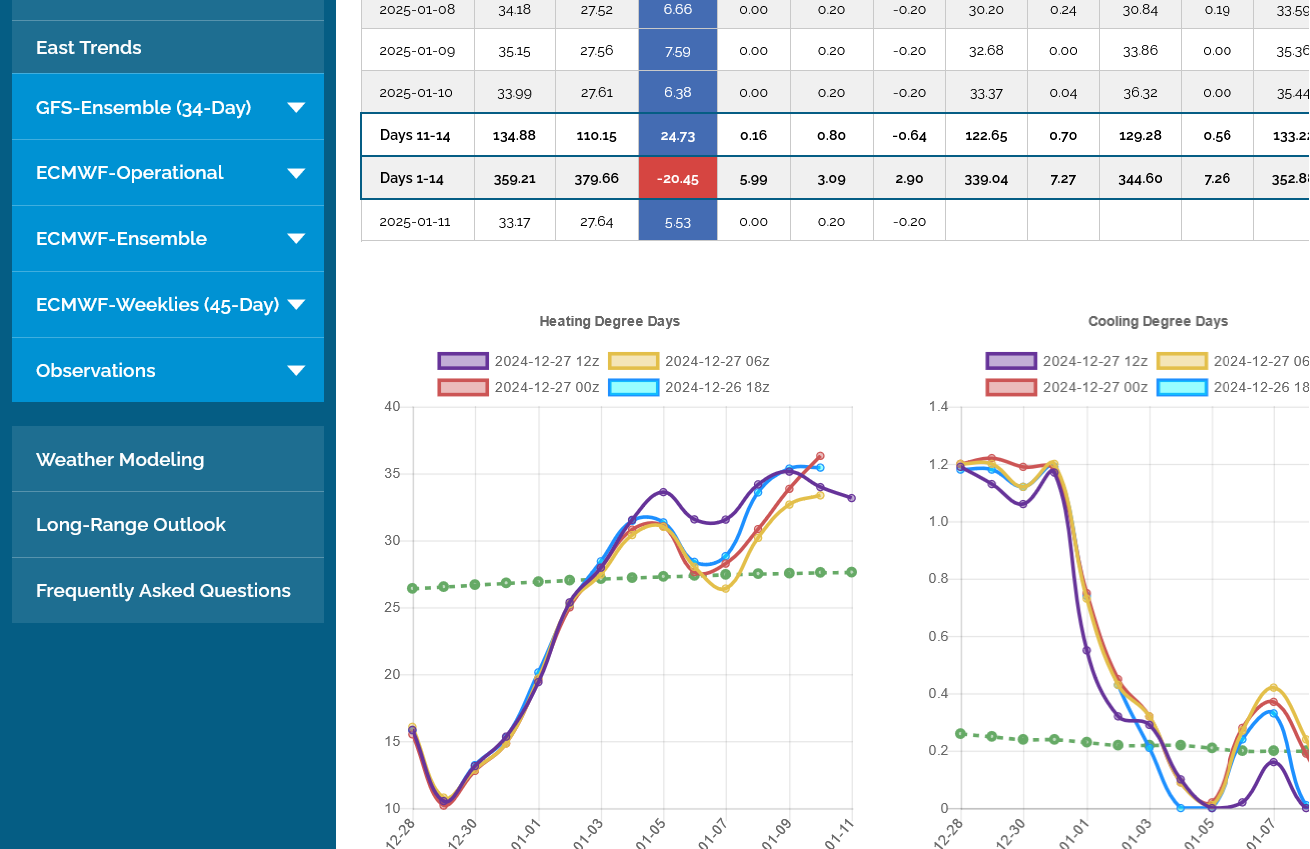The width and height of the screenshot is (1310, 849).
Task: Click the Days 1-14 red -20.45 cell
Action: (678, 179)
